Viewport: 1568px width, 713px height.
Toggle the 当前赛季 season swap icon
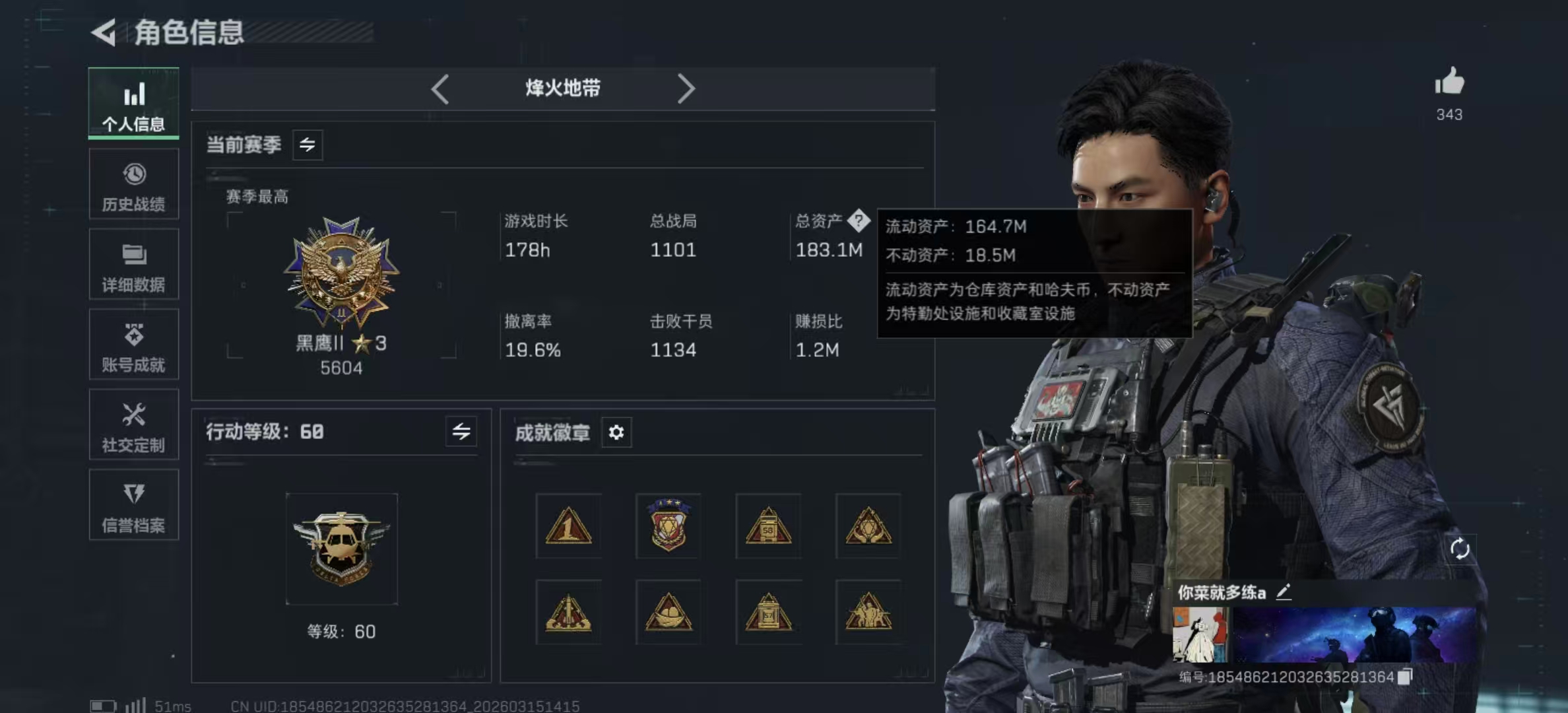pyautogui.click(x=308, y=145)
